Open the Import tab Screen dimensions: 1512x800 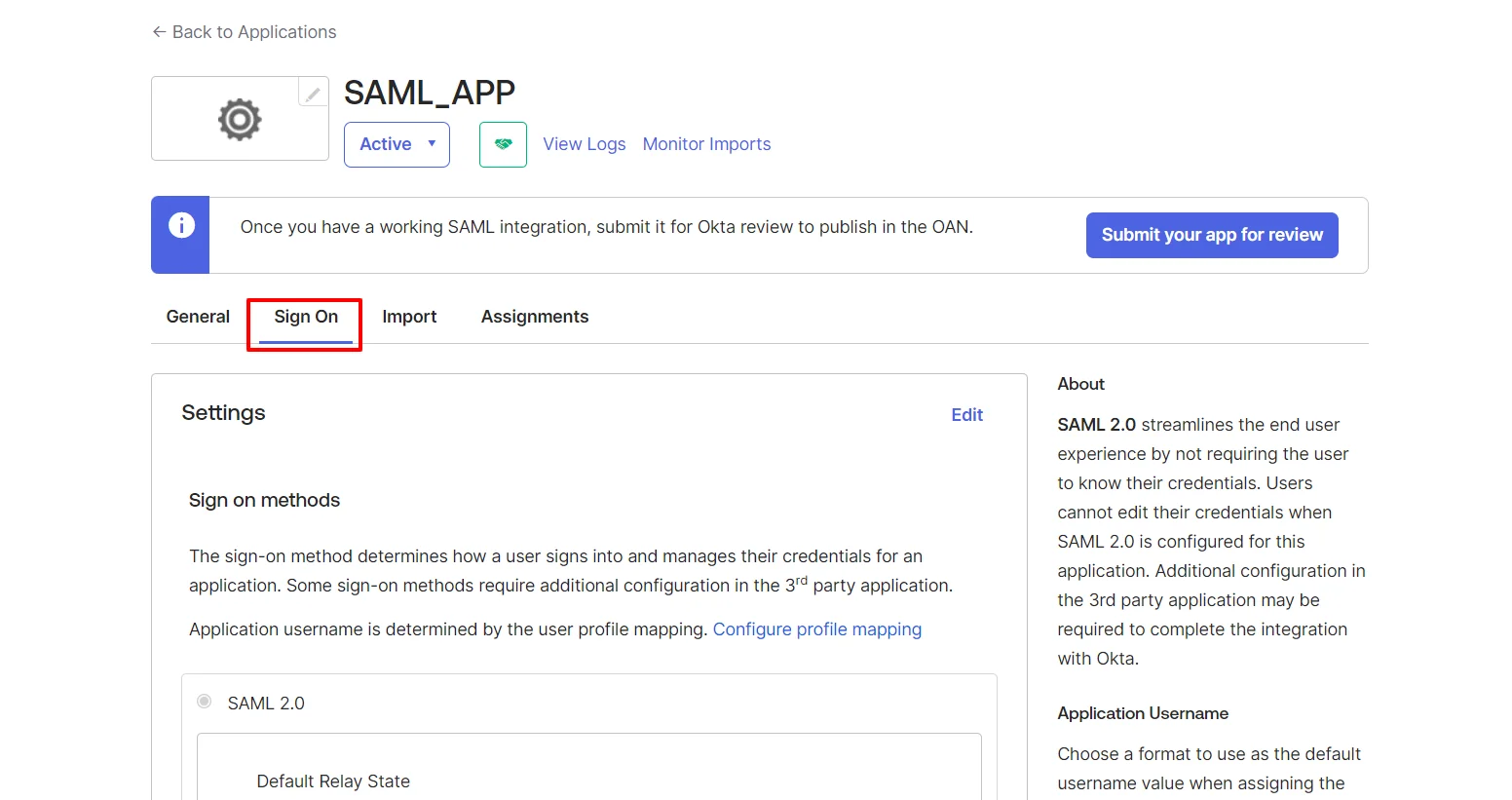409,316
